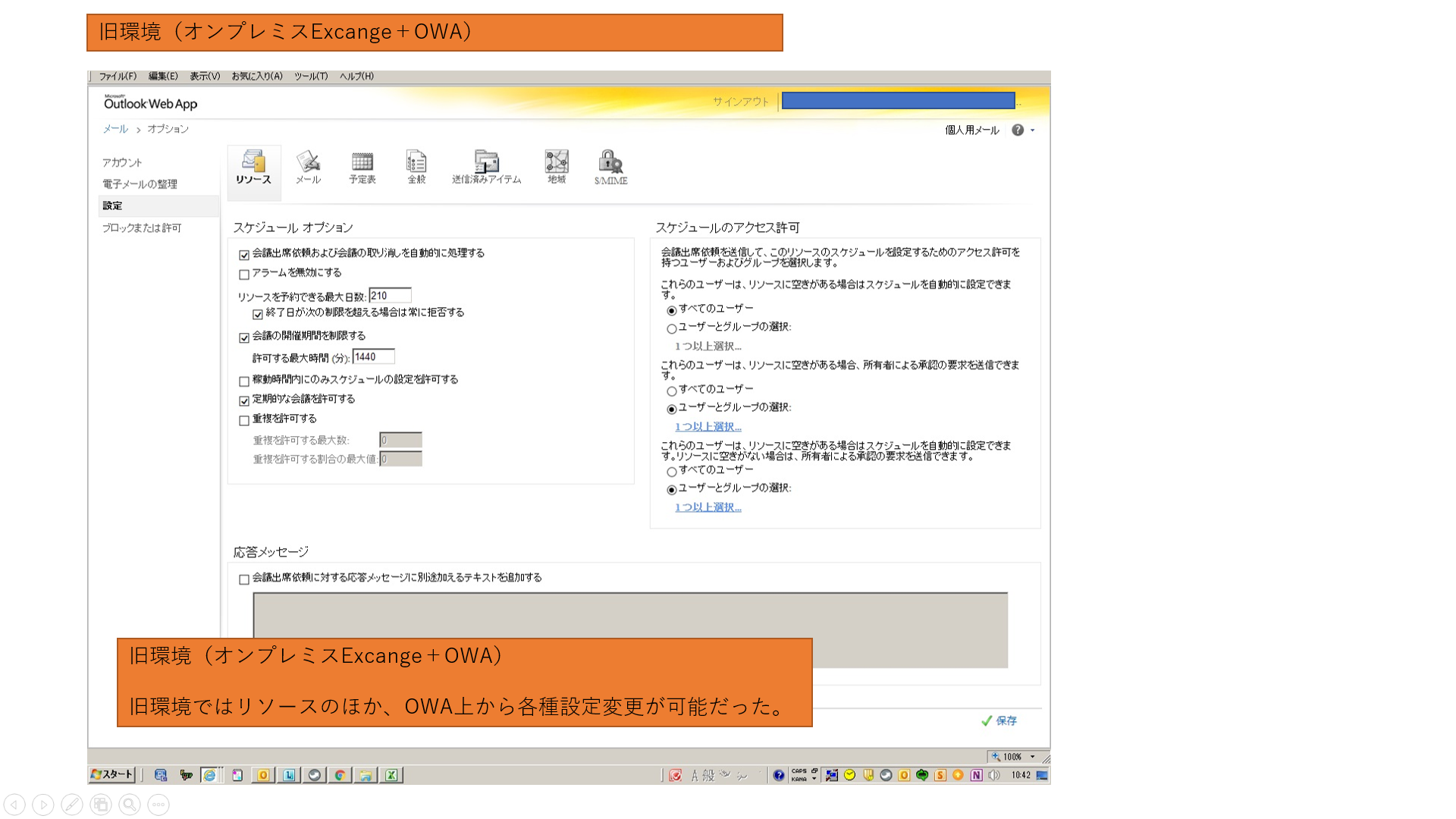This screenshot has height=819, width=1456.
Task: Click the 個人用メール label
Action: 972,130
